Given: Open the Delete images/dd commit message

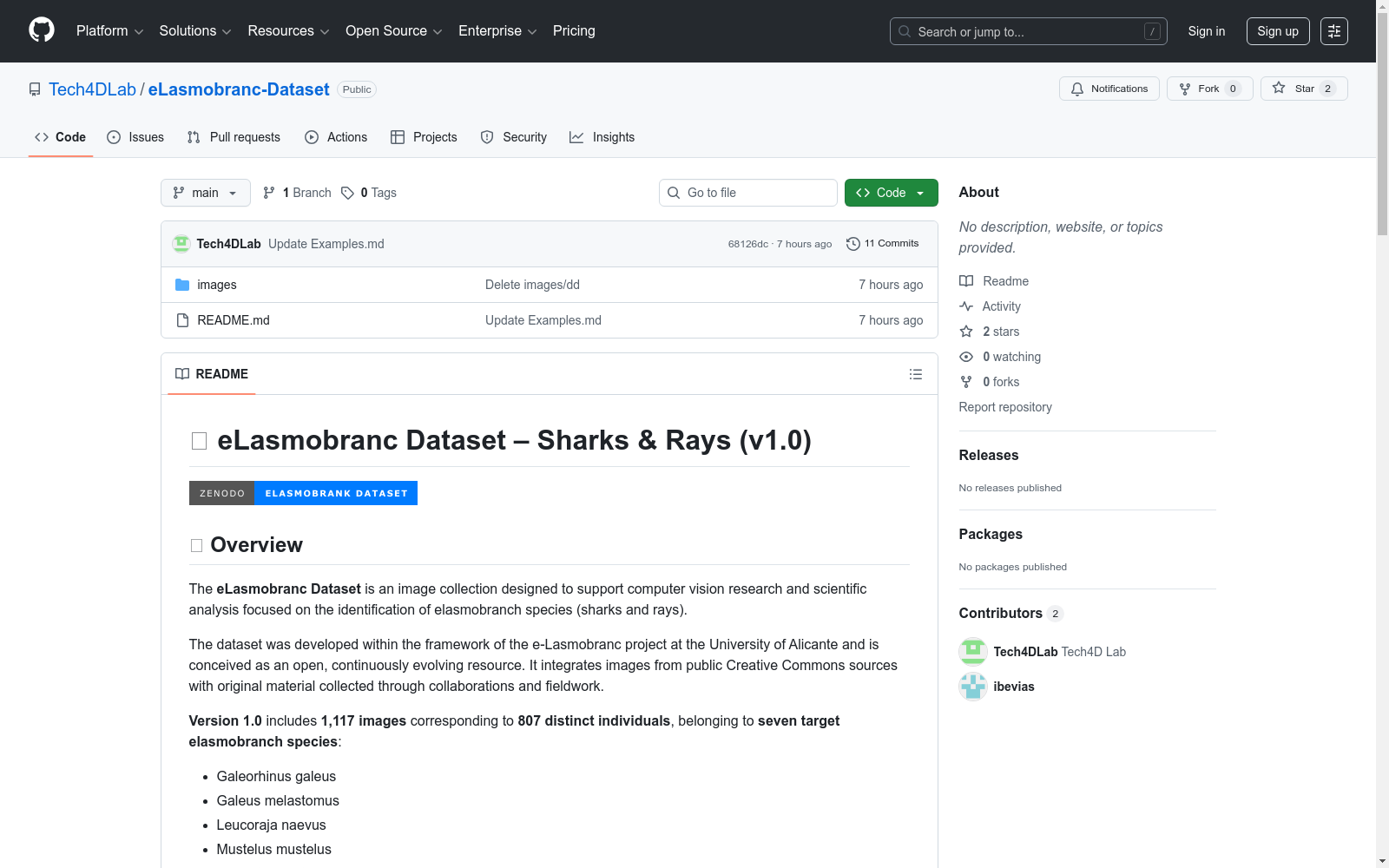Looking at the screenshot, I should point(532,285).
